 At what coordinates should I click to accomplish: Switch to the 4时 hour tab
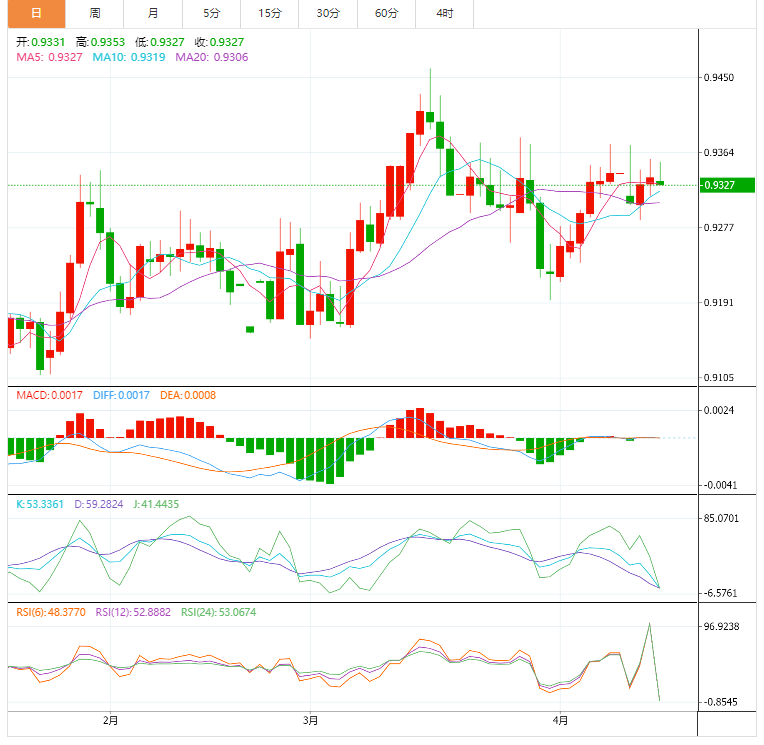444,14
